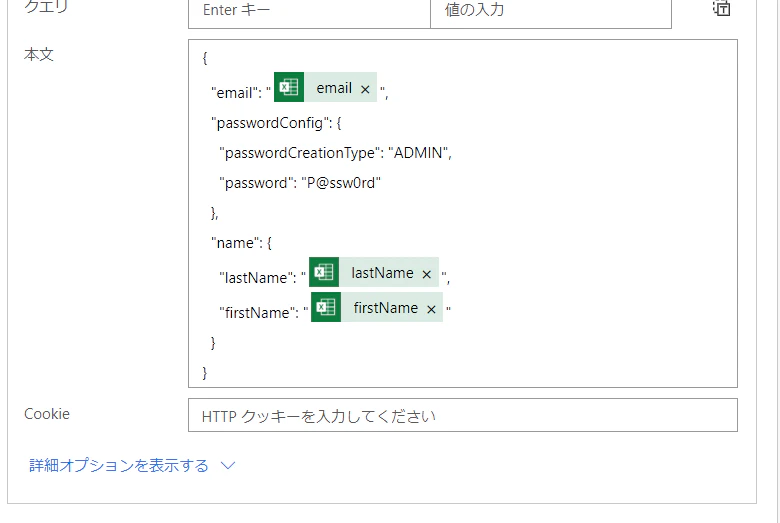This screenshot has height=523, width=780.
Task: Click the Cookie input field
Action: (x=463, y=415)
